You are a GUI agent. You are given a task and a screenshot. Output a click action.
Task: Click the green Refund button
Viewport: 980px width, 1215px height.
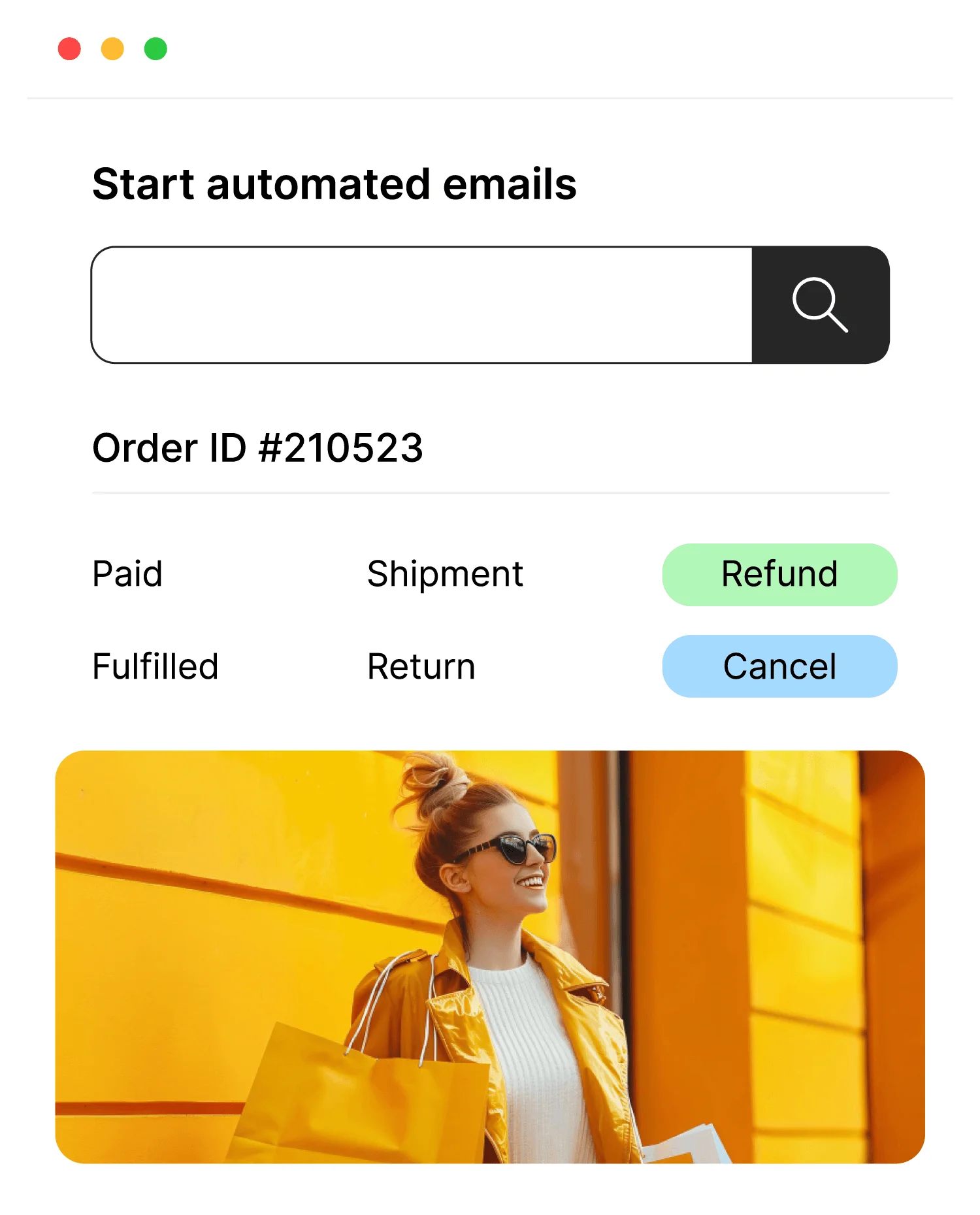coord(779,574)
